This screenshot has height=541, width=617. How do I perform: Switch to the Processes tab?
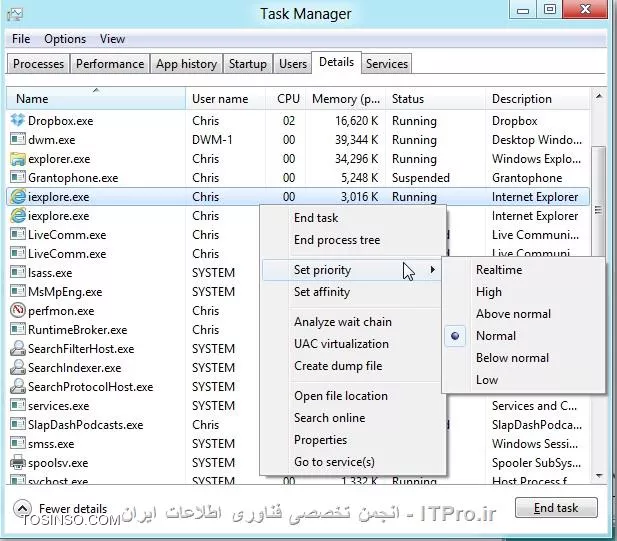[x=38, y=63]
